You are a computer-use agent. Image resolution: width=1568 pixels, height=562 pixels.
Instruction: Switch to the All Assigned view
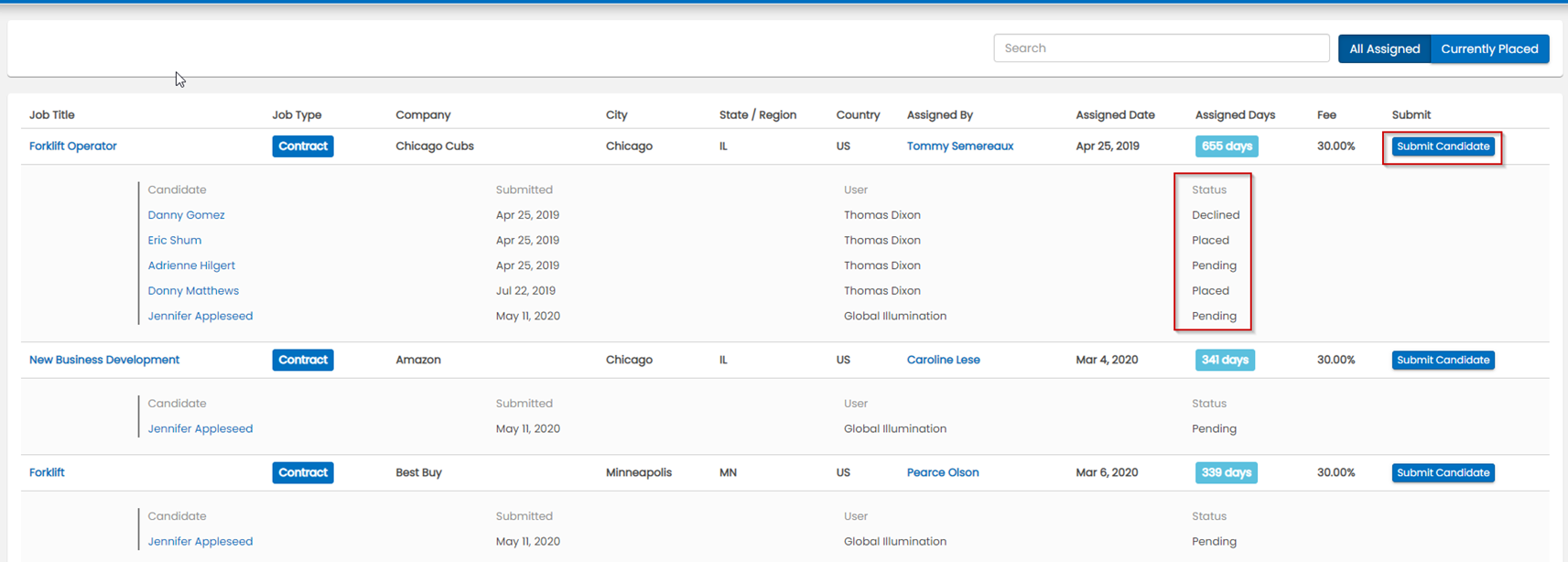[1384, 49]
